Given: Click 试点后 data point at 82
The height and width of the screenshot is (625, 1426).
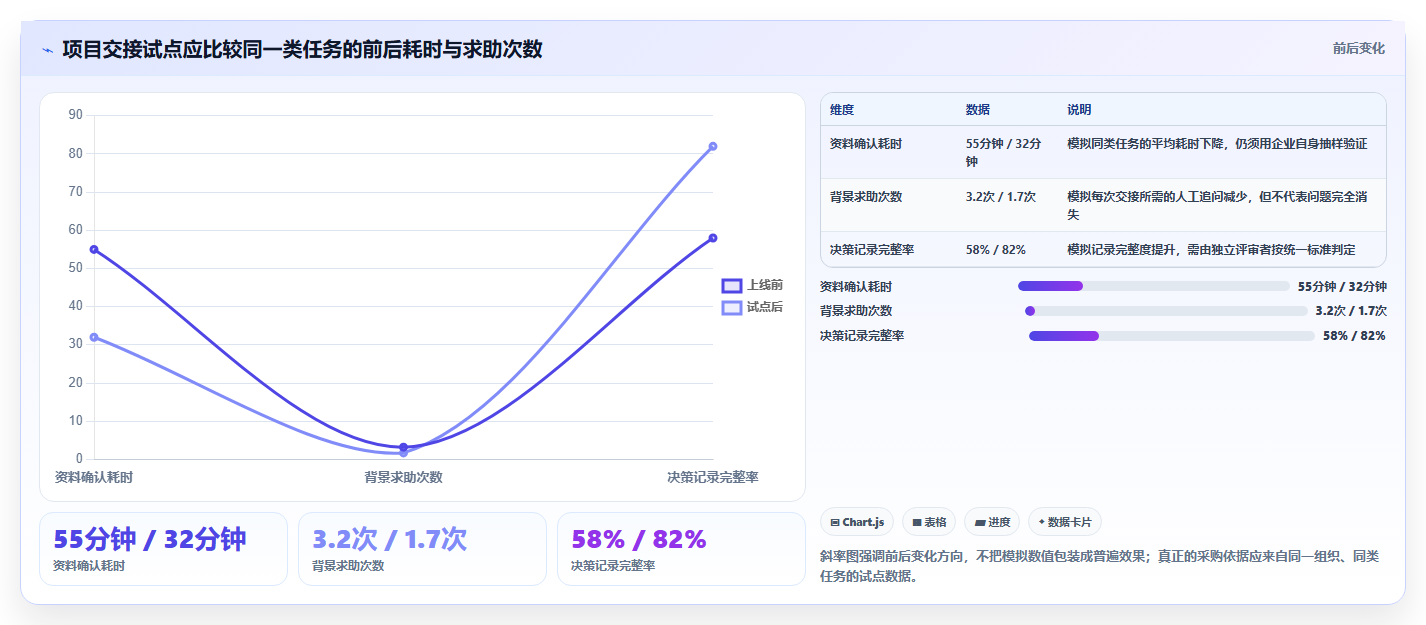Looking at the screenshot, I should [x=713, y=146].
